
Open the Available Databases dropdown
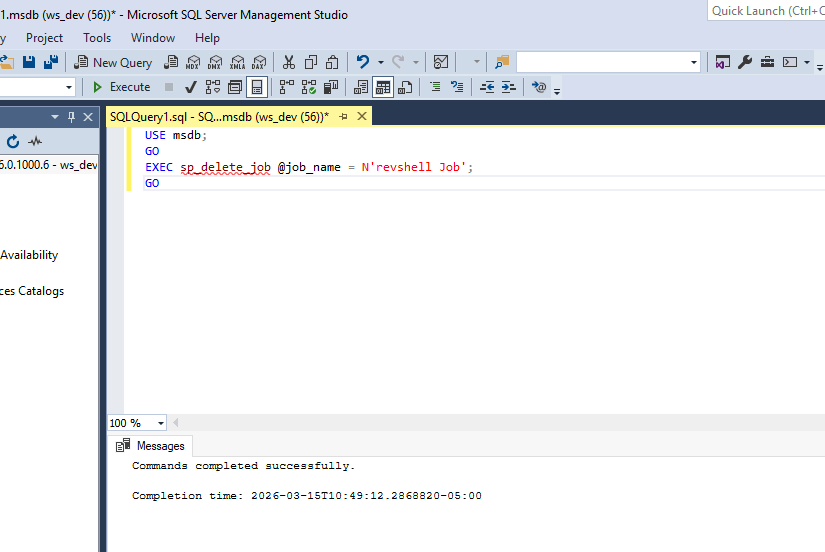tap(68, 87)
